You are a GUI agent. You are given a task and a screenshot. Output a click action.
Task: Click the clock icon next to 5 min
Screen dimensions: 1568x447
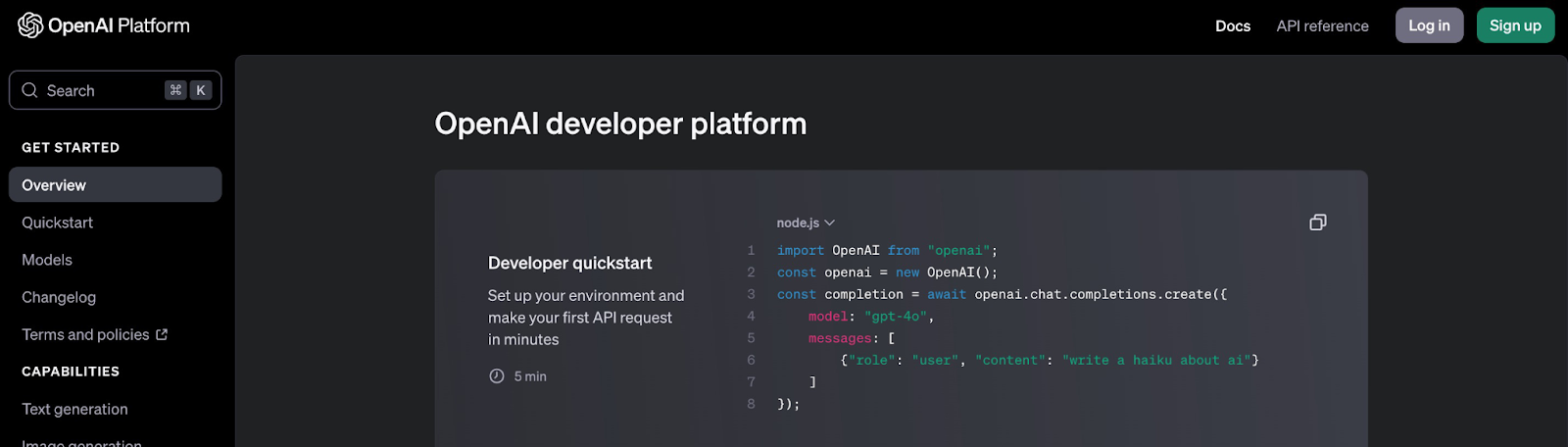click(497, 376)
